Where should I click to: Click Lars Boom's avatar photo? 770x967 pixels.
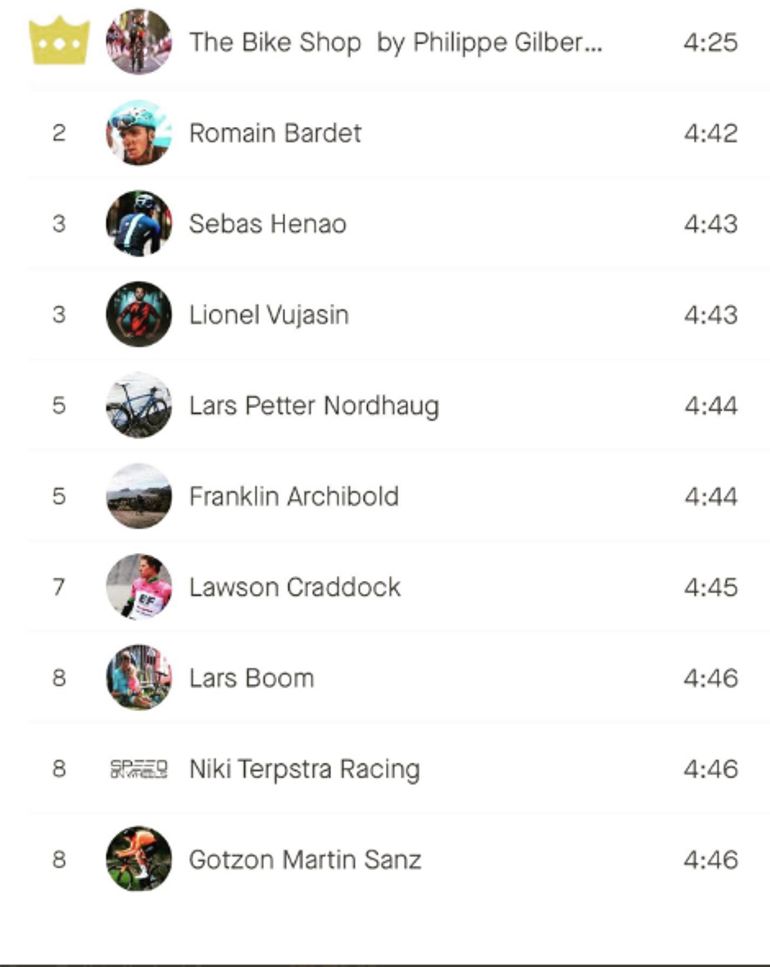click(139, 678)
